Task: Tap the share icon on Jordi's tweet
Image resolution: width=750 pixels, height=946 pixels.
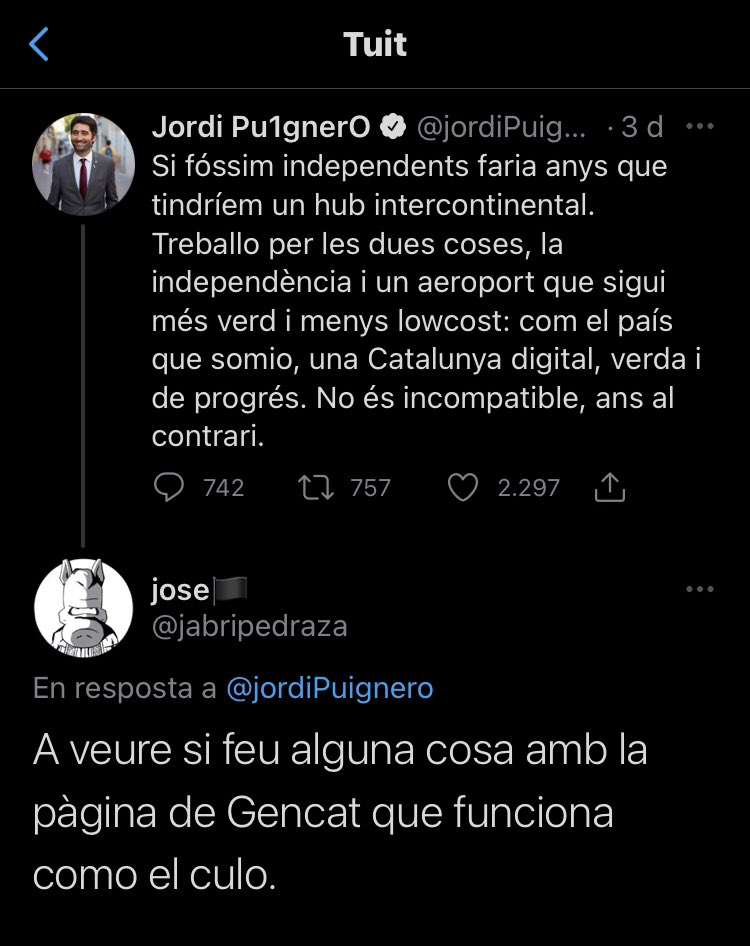Action: click(609, 487)
